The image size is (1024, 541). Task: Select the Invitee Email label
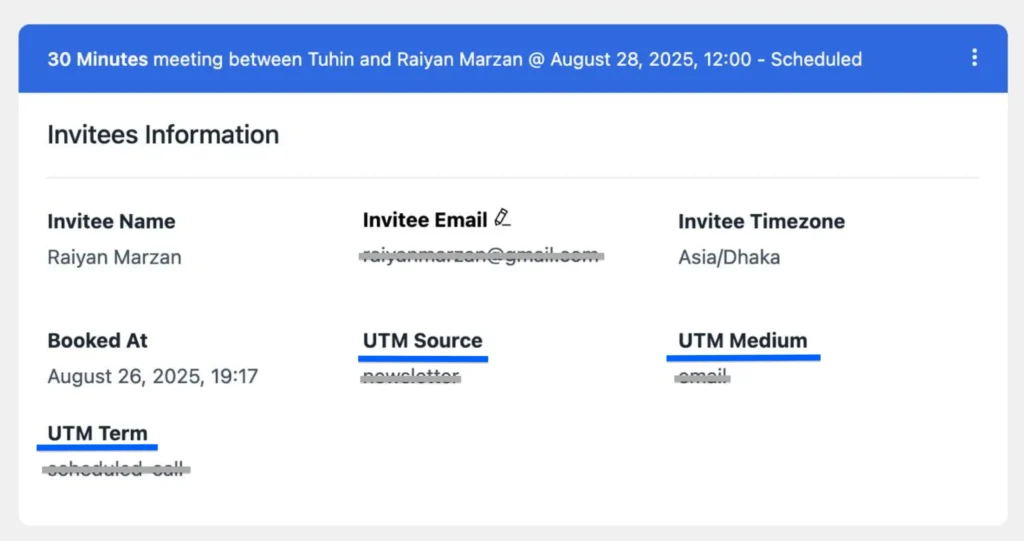(x=425, y=220)
